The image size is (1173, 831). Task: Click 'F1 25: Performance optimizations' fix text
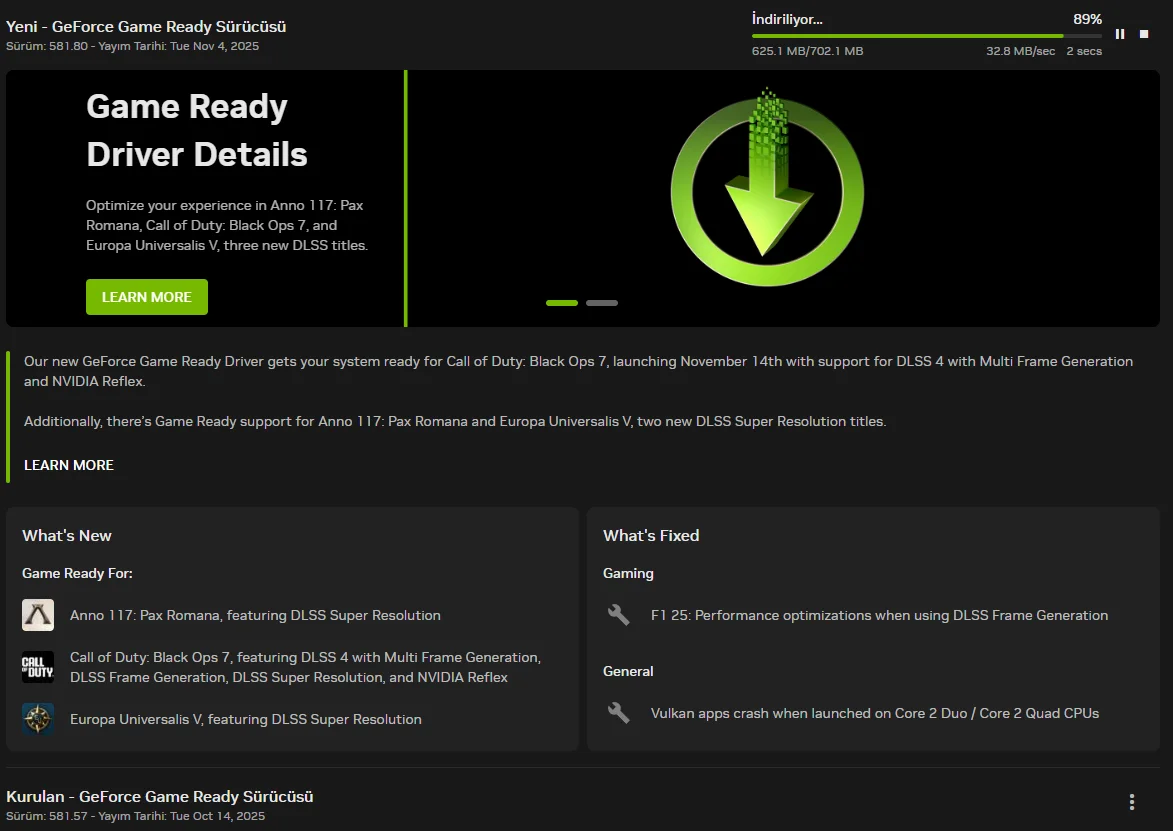880,615
